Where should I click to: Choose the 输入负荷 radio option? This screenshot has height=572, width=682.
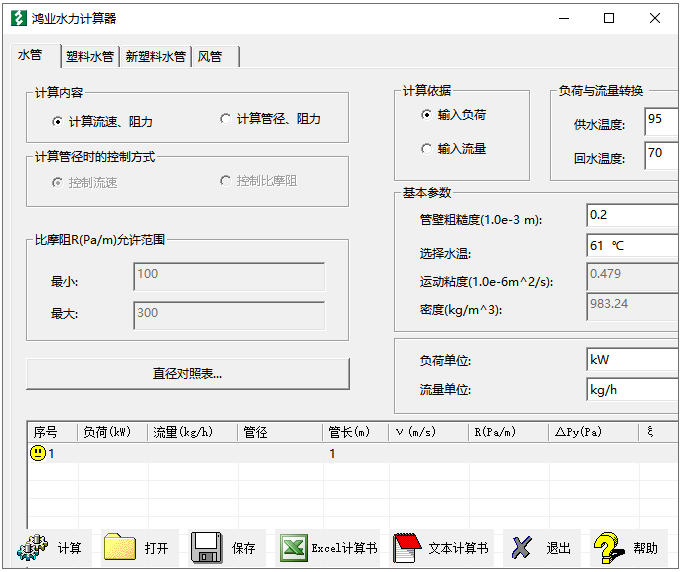[x=428, y=115]
